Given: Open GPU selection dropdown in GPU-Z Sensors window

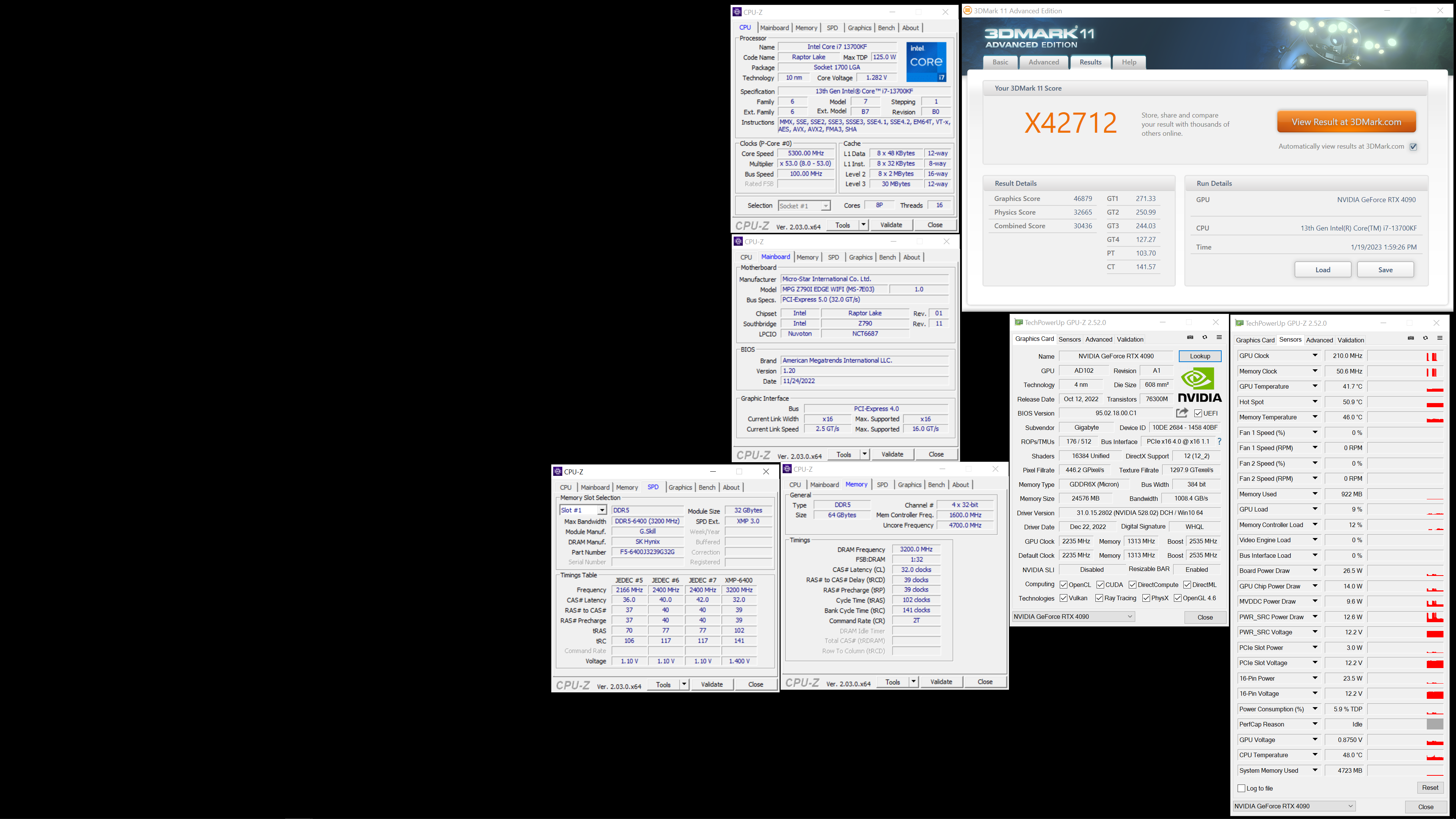Looking at the screenshot, I should 1294,806.
